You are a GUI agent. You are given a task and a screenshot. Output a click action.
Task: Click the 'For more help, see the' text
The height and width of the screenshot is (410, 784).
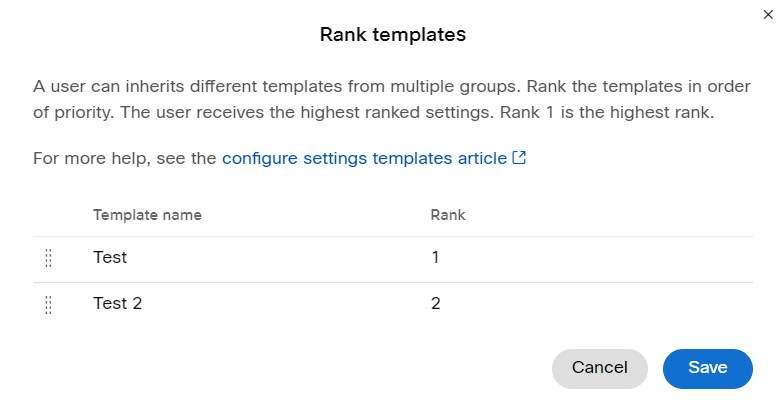click(124, 158)
